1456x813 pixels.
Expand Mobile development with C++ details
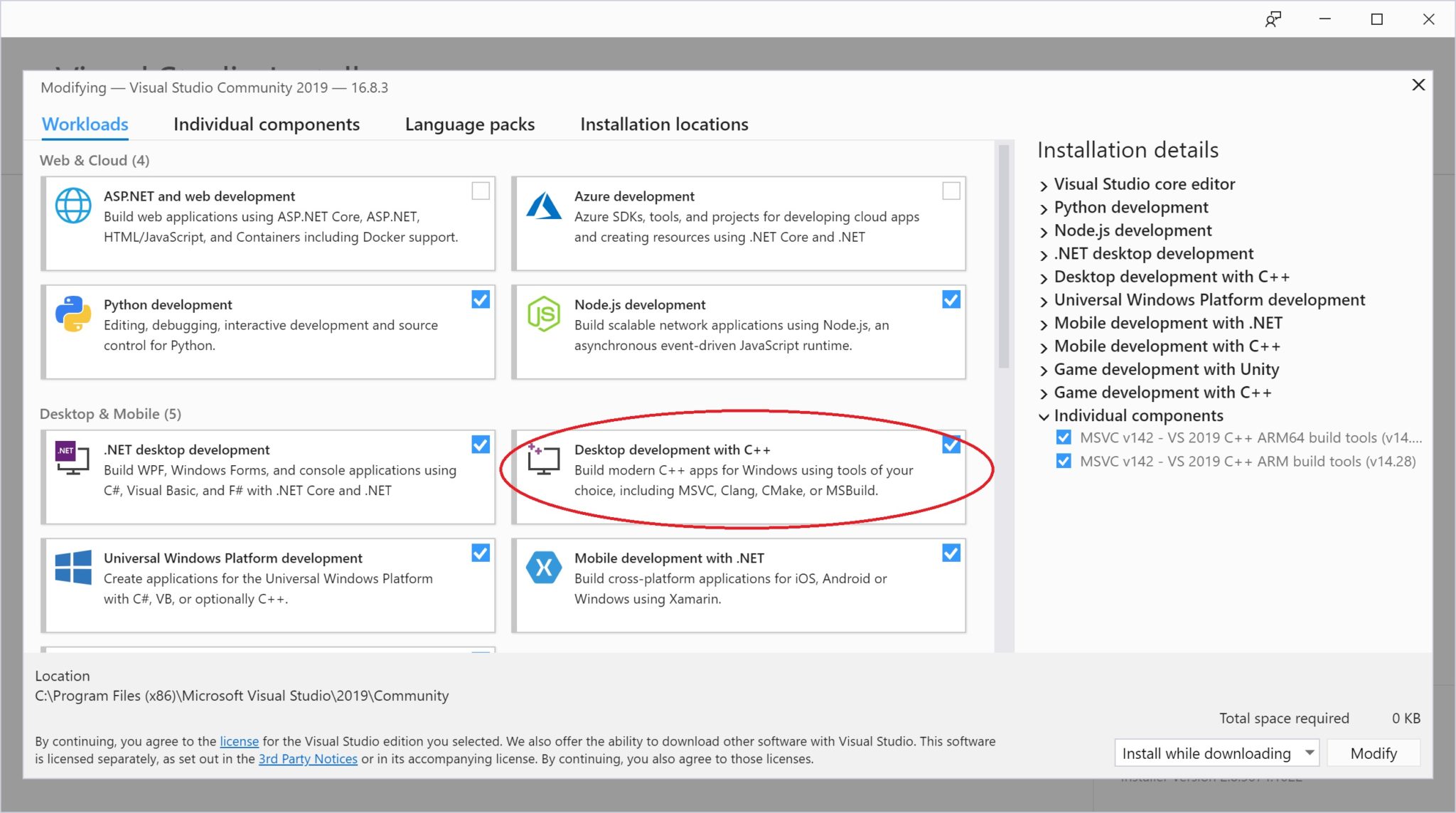1044,348
